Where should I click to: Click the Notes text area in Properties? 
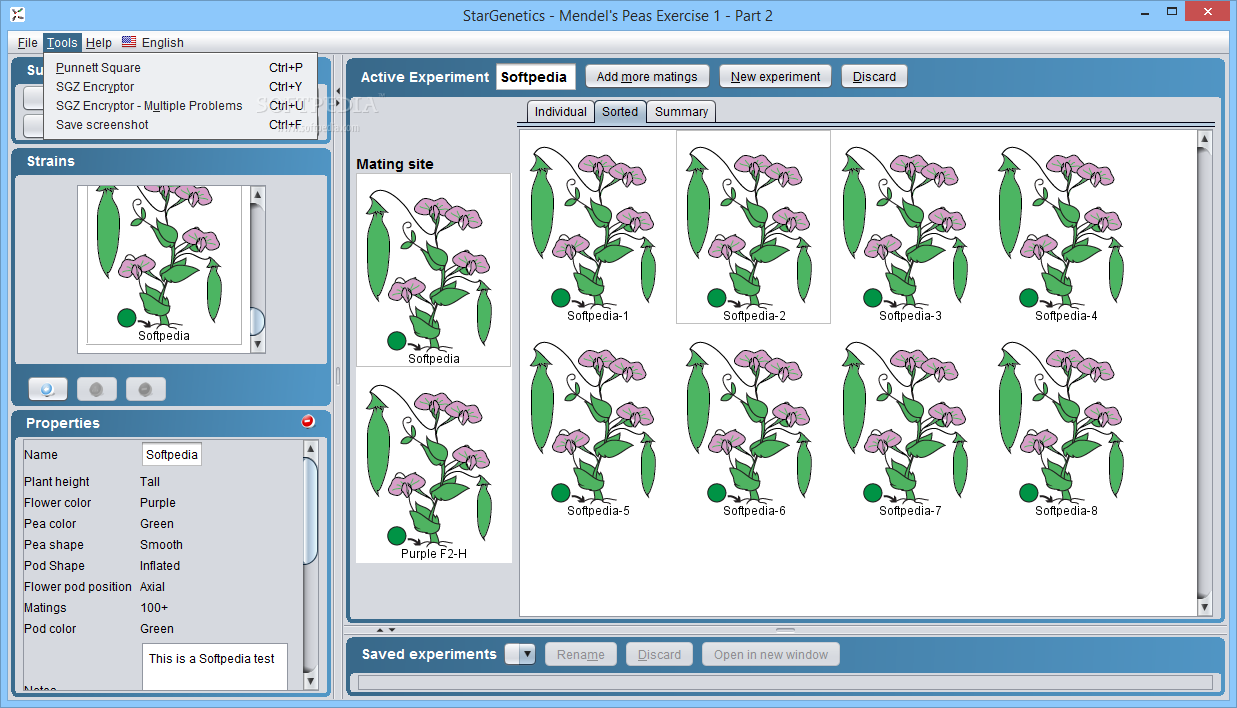coord(215,666)
